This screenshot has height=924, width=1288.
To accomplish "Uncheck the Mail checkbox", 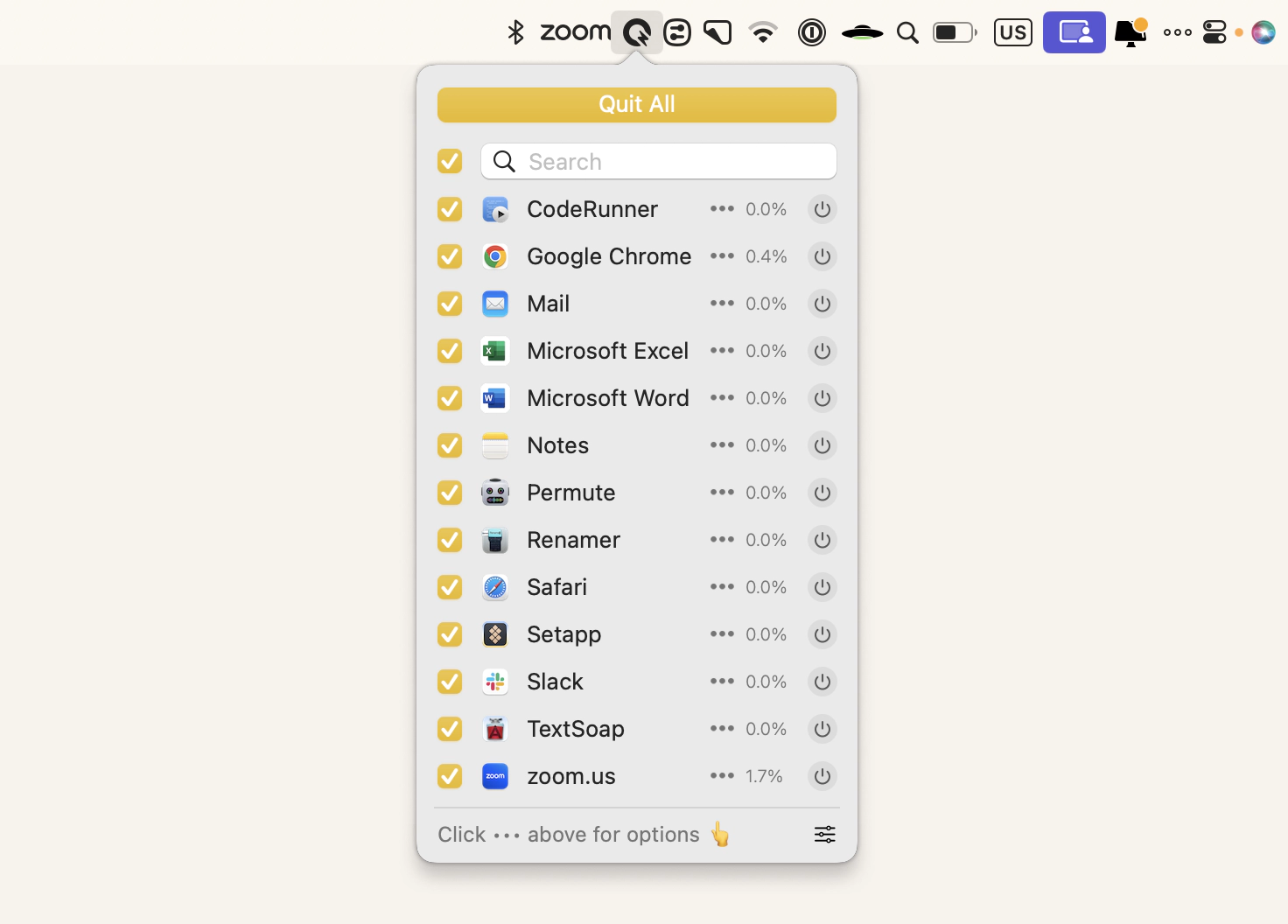I will [450, 304].
